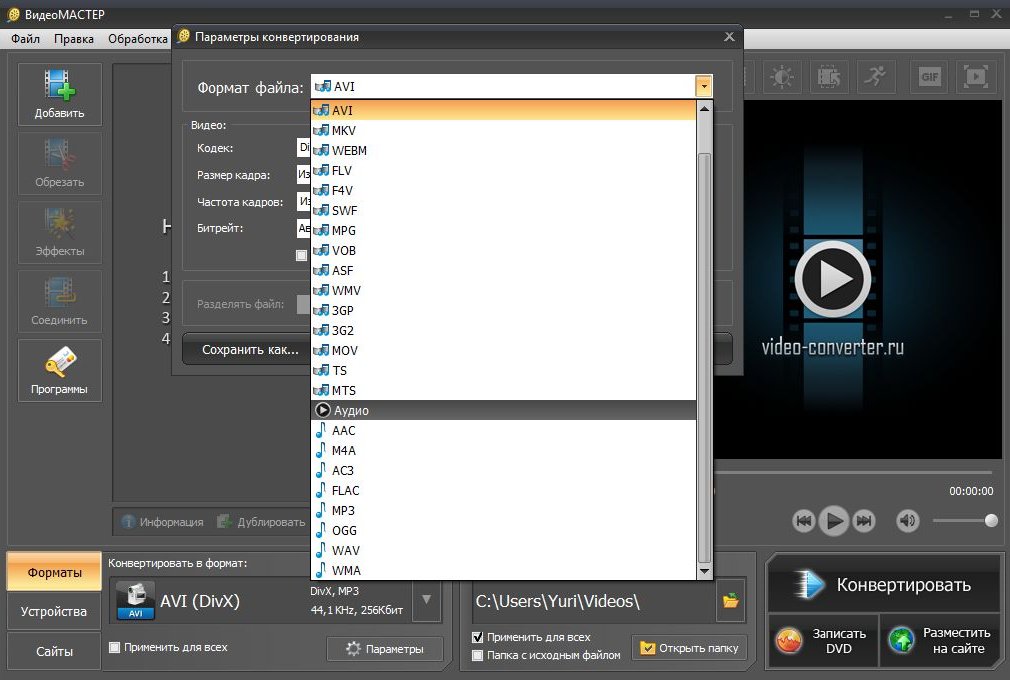Image resolution: width=1010 pixels, height=680 pixels.
Task: Open the Правка menu
Action: (x=73, y=39)
